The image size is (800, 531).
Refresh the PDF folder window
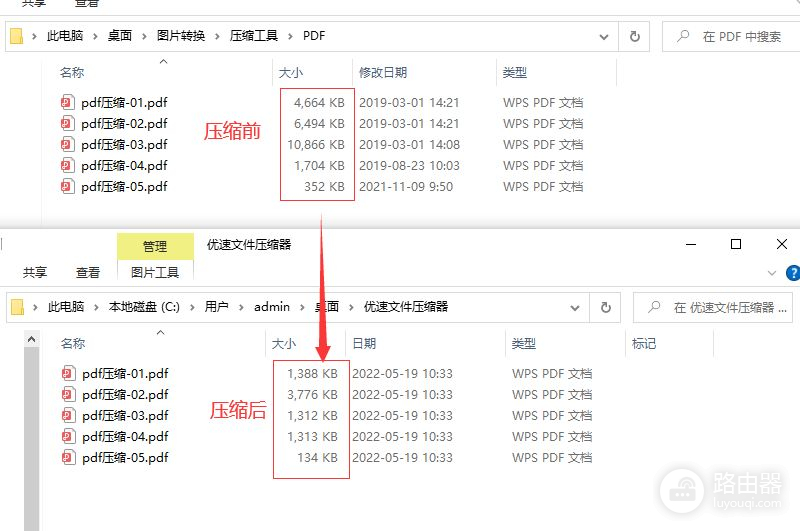634,36
